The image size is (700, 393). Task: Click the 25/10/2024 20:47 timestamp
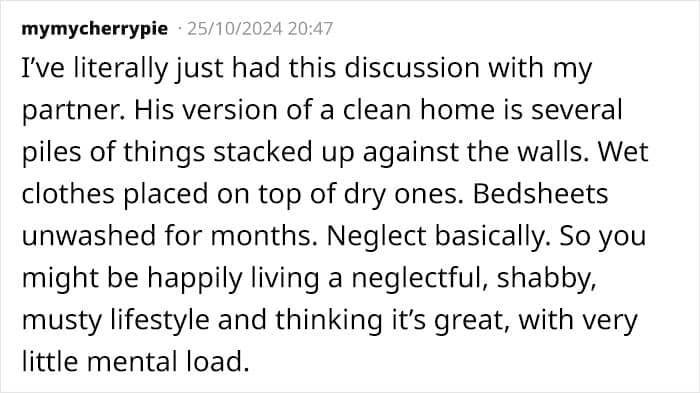pos(260,29)
